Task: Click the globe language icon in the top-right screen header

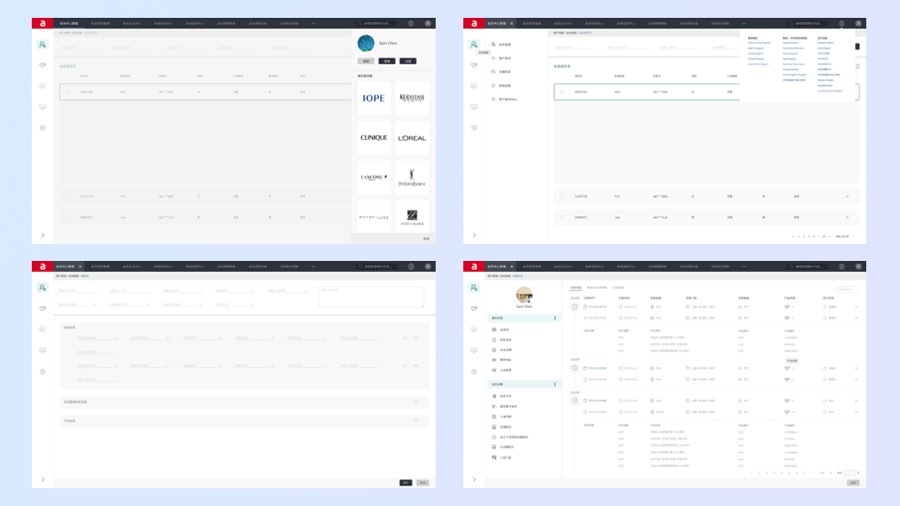Action: 842,24
